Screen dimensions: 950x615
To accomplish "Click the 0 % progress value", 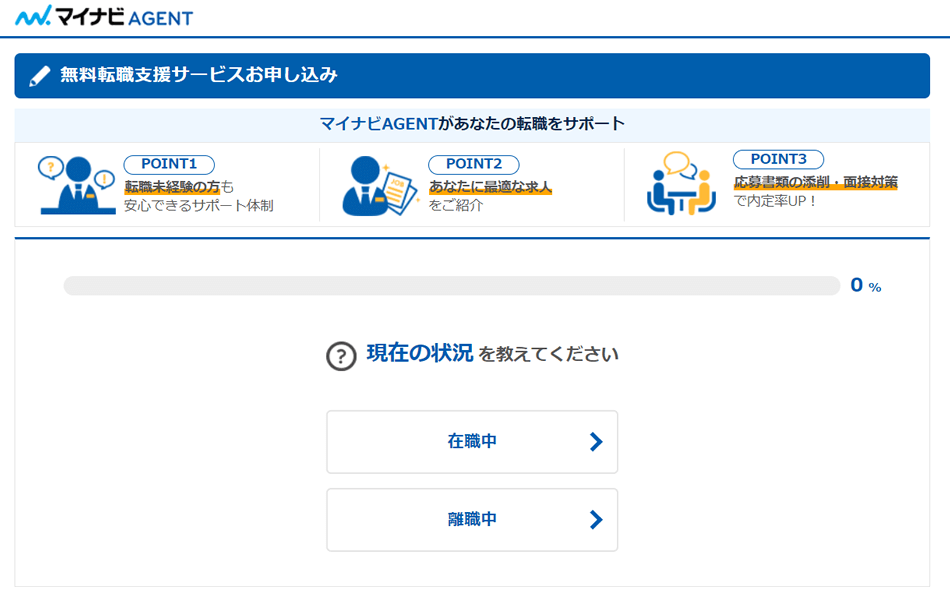I will point(866,285).
